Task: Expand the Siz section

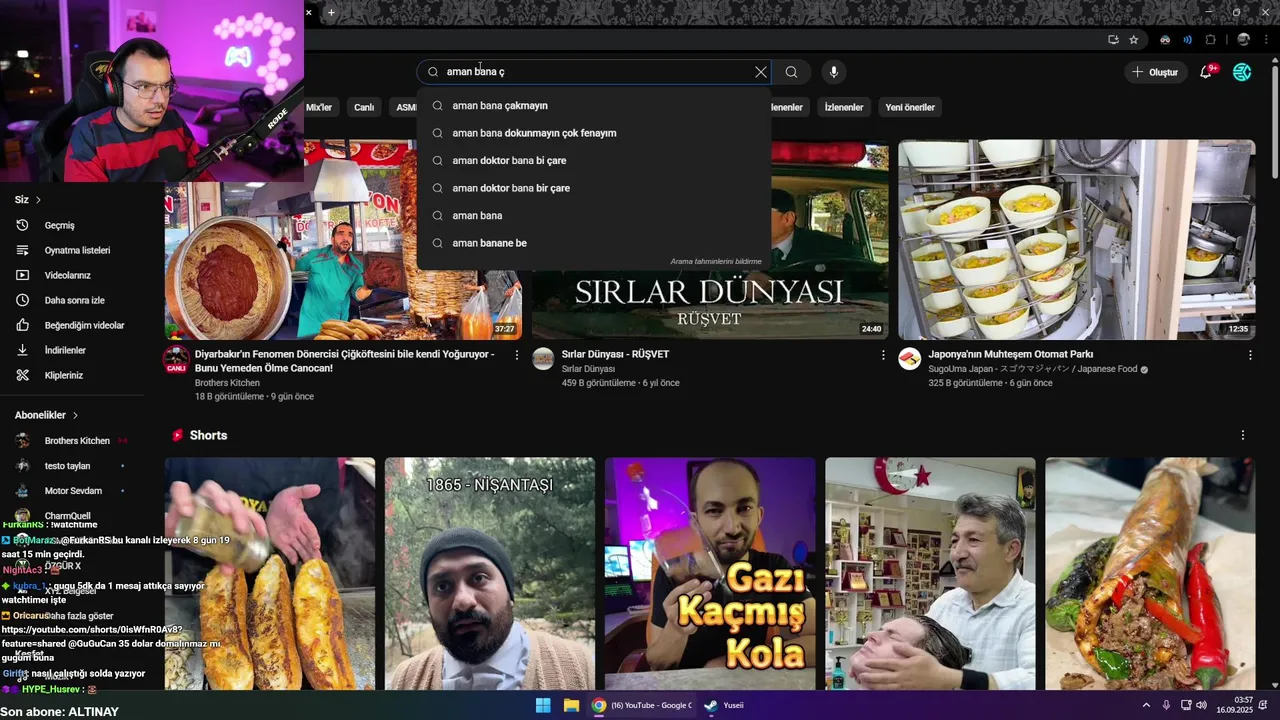Action: pos(28,200)
